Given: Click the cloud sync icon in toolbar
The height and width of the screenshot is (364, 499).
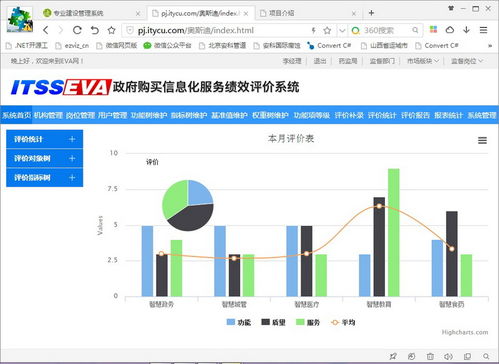Looking at the screenshot, I should point(450,30).
